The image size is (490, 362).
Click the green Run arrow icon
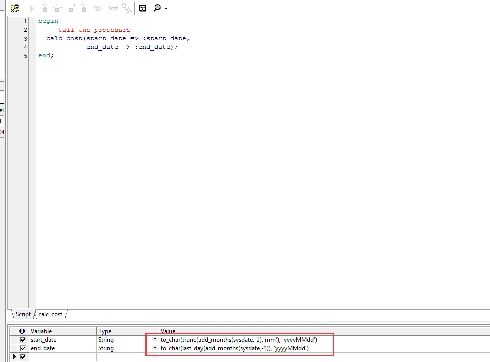32,8
